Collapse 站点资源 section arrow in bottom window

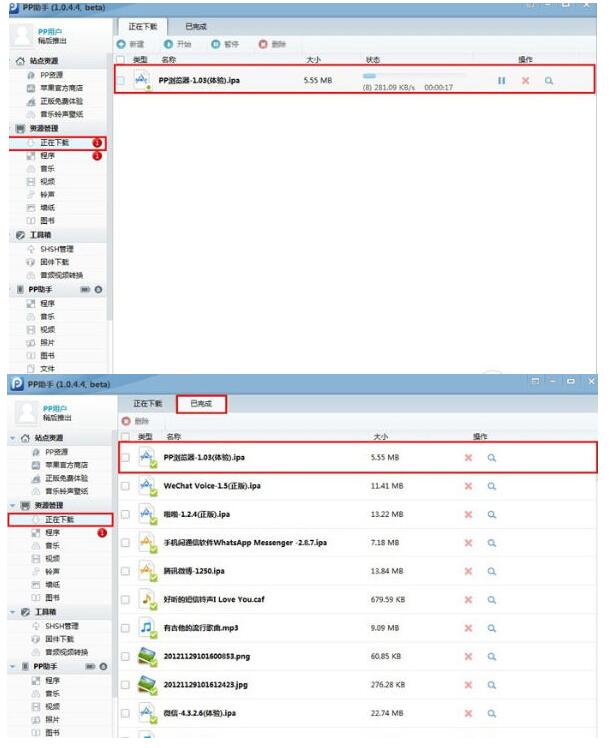tap(13, 438)
